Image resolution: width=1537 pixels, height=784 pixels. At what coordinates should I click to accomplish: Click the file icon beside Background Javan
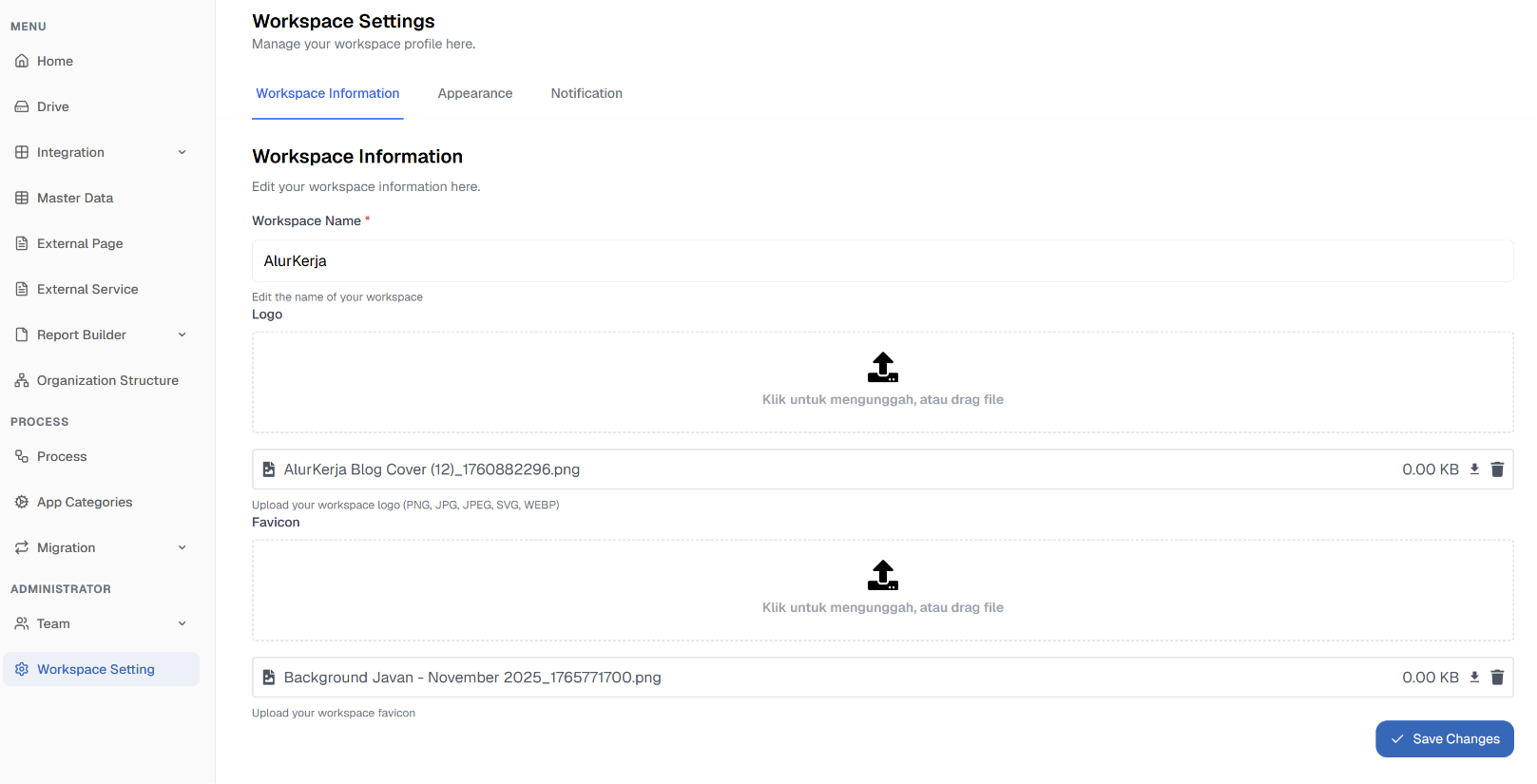tap(269, 678)
